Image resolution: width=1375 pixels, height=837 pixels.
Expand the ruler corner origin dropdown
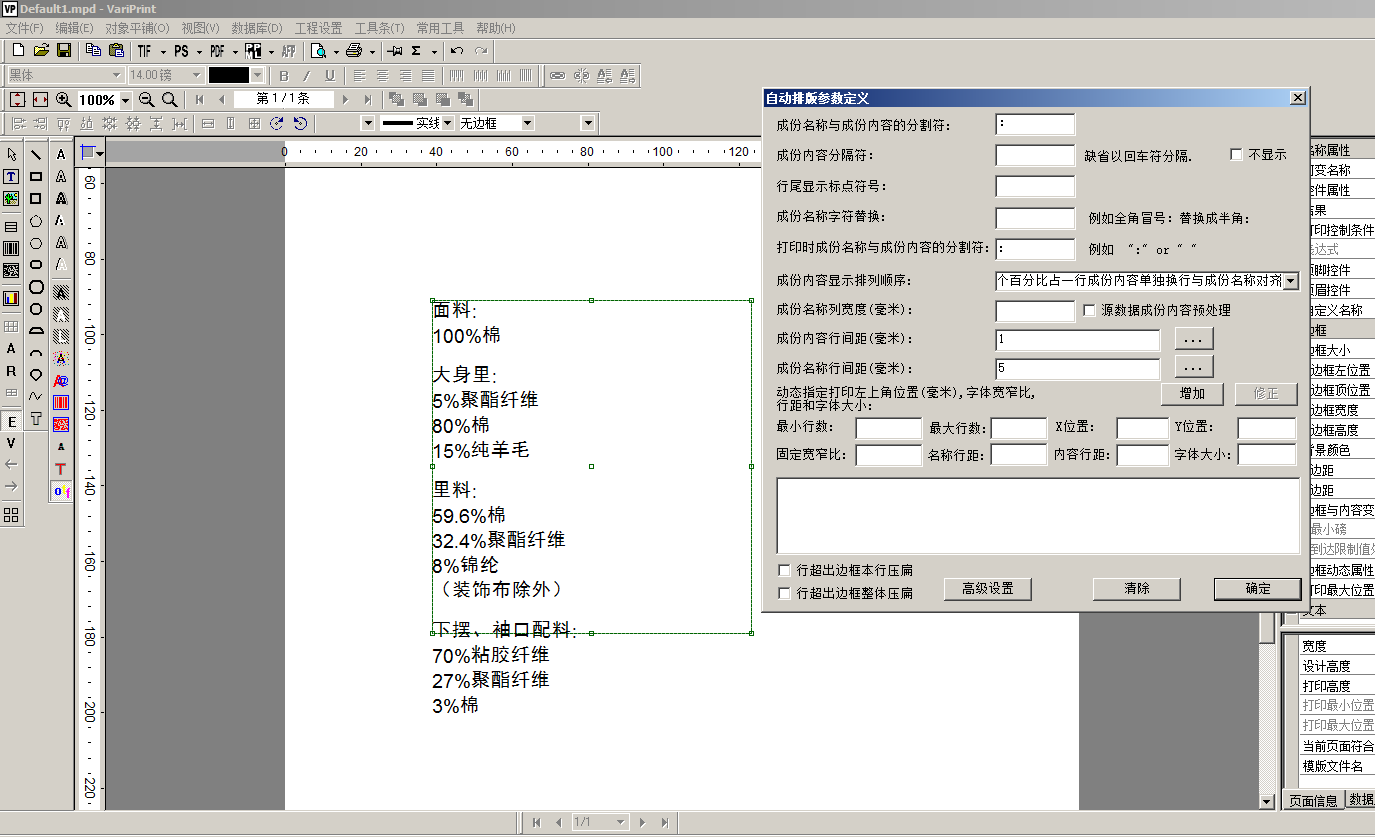click(100, 152)
